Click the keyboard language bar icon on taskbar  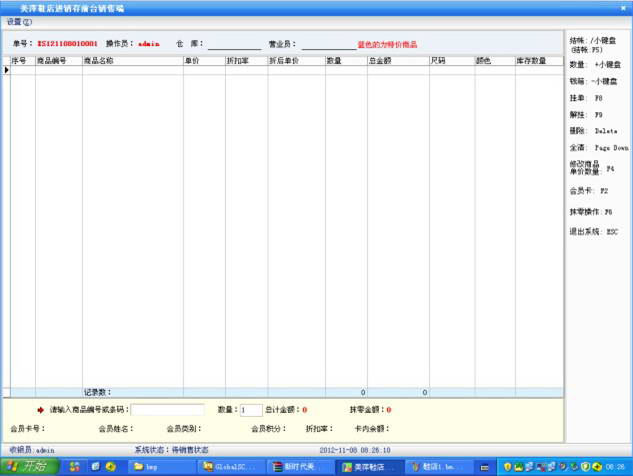485,468
